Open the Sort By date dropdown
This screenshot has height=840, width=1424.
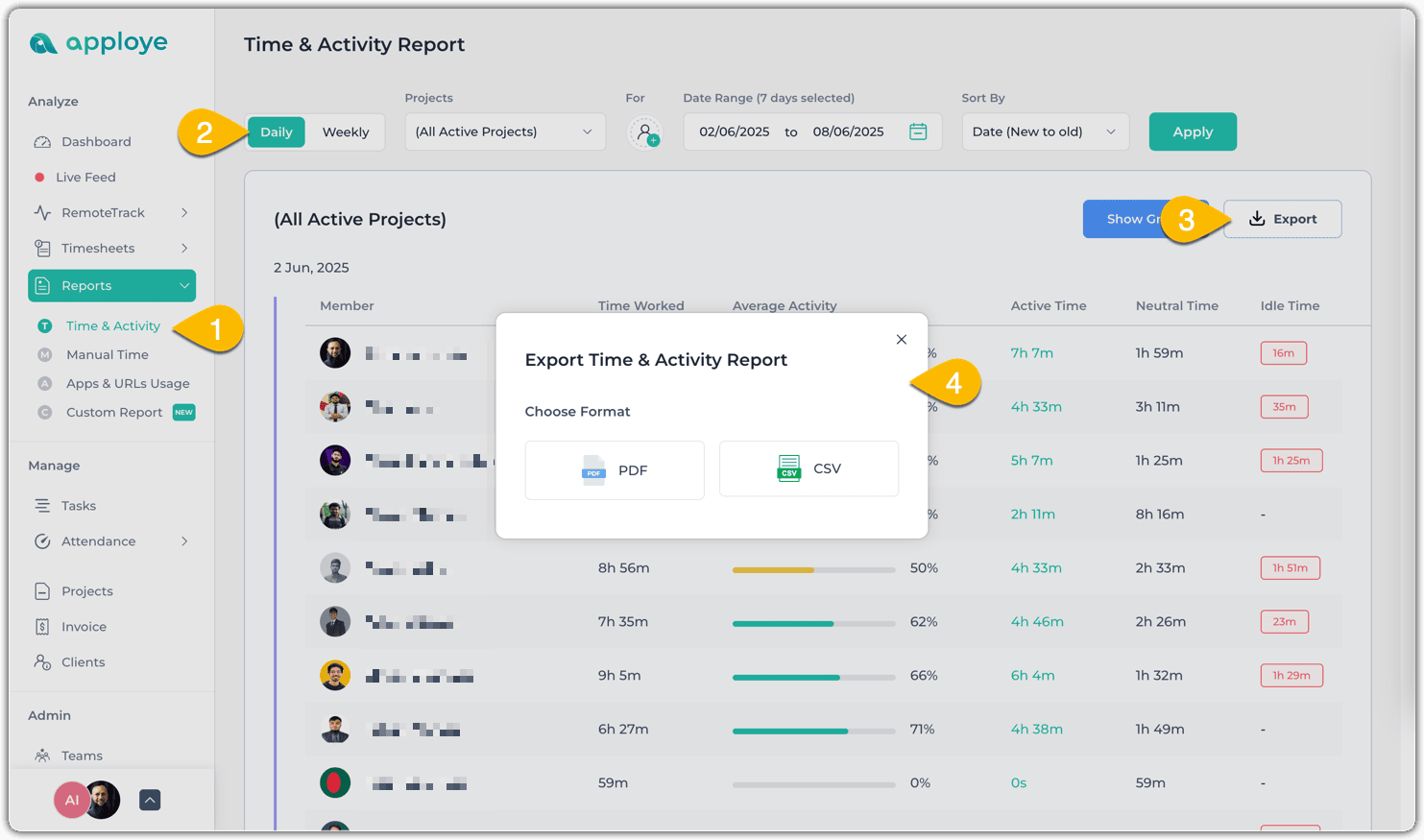1045,132
